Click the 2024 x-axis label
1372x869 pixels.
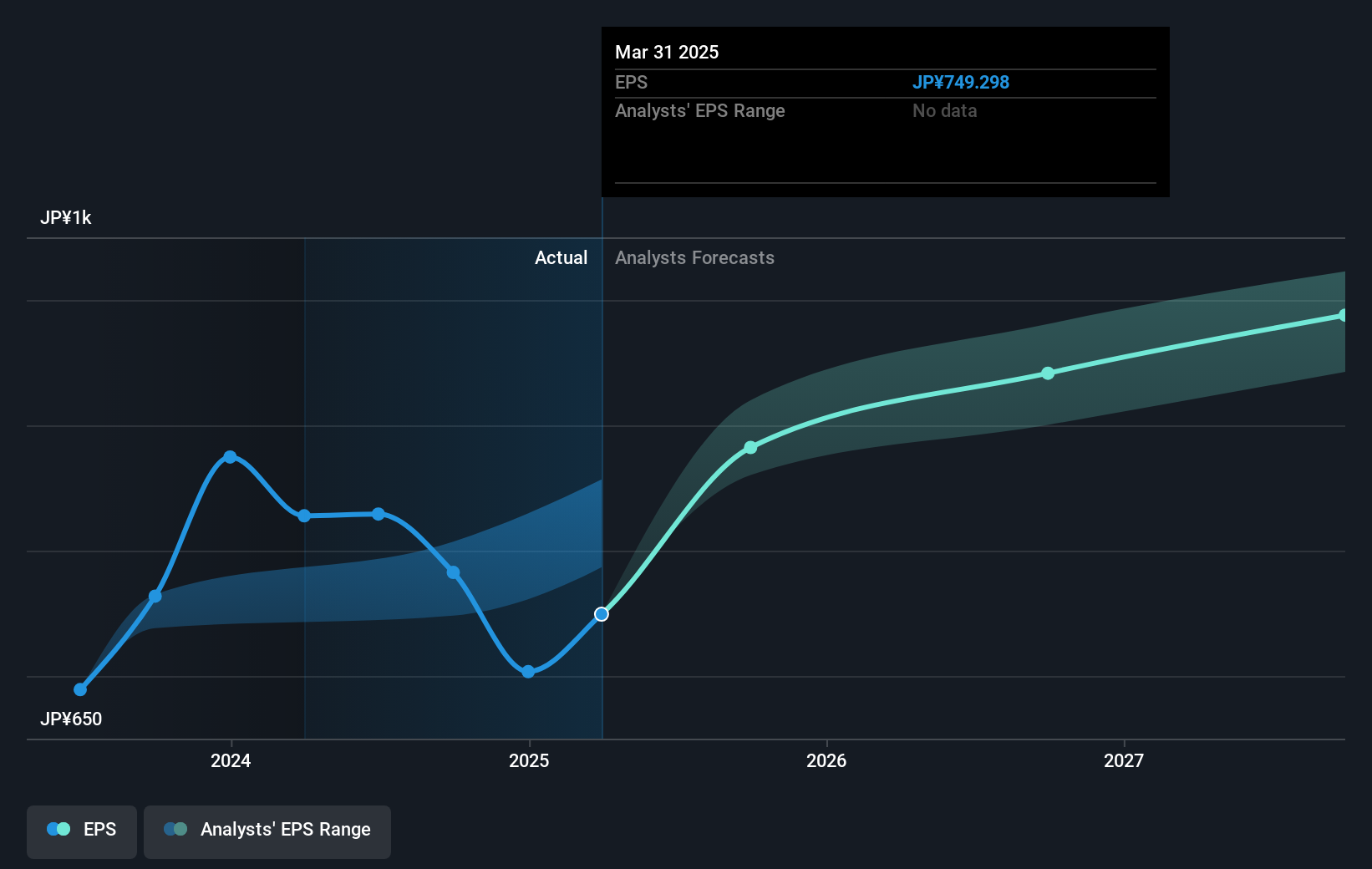tap(231, 760)
